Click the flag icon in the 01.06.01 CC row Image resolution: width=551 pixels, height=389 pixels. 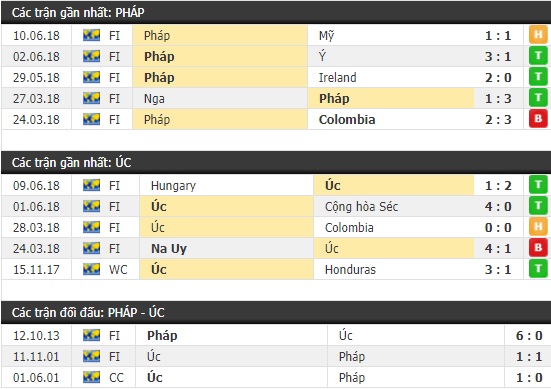point(91,377)
